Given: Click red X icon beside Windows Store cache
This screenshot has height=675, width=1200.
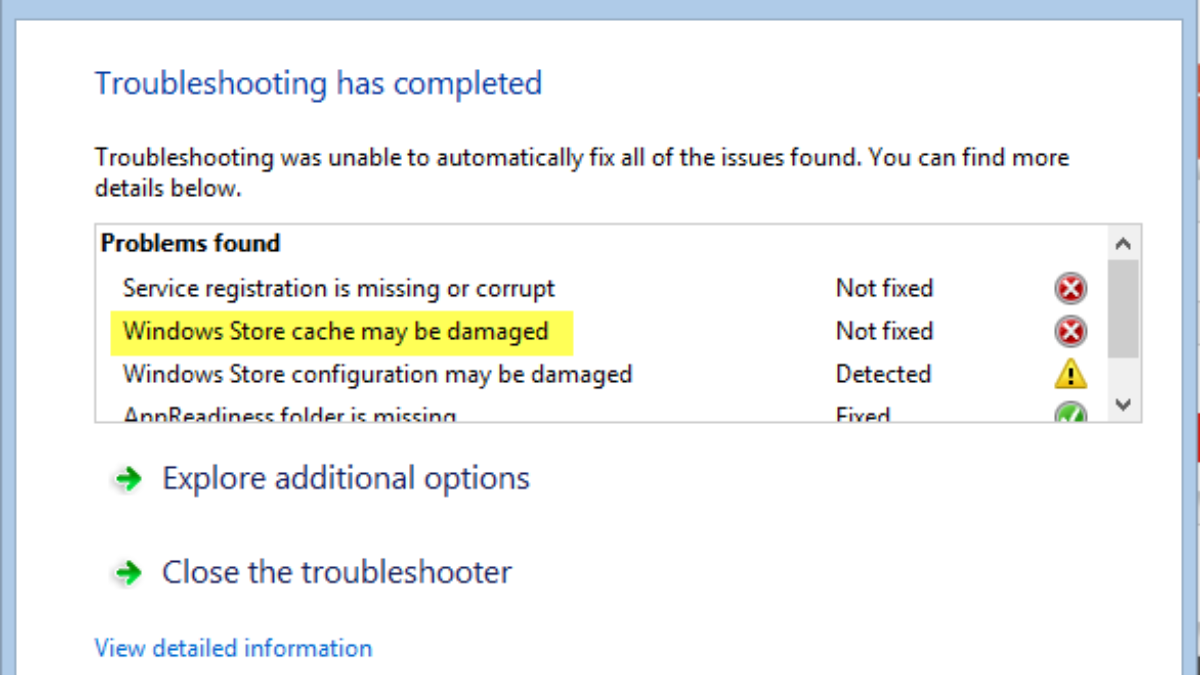Looking at the screenshot, I should [1070, 331].
